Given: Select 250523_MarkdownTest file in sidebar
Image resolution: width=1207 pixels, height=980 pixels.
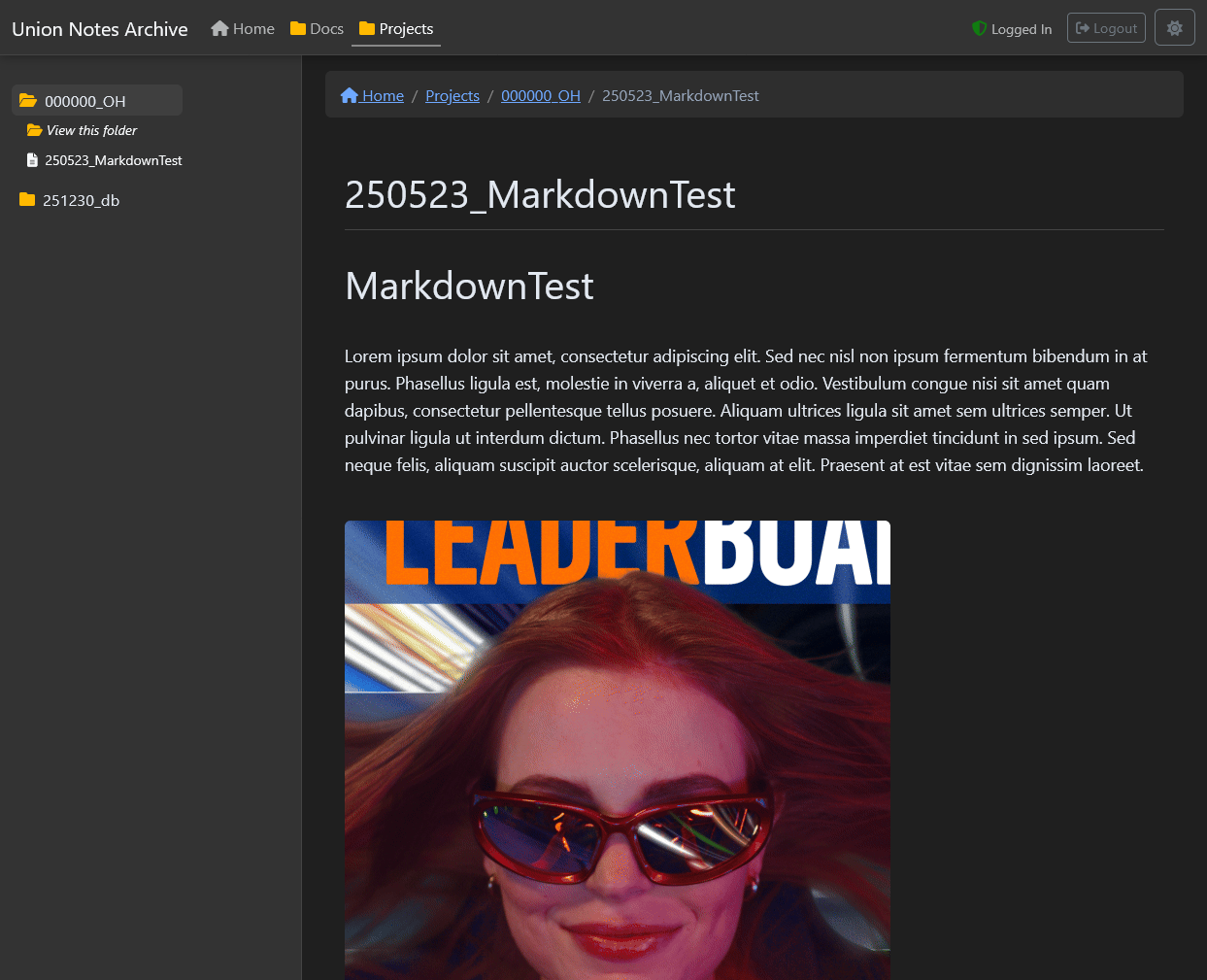Looking at the screenshot, I should 114,160.
